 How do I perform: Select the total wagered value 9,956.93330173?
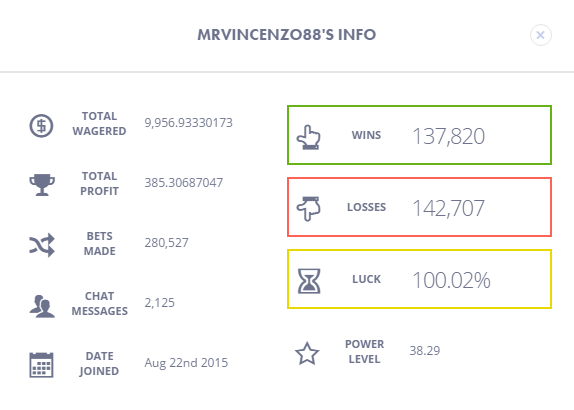tap(189, 123)
